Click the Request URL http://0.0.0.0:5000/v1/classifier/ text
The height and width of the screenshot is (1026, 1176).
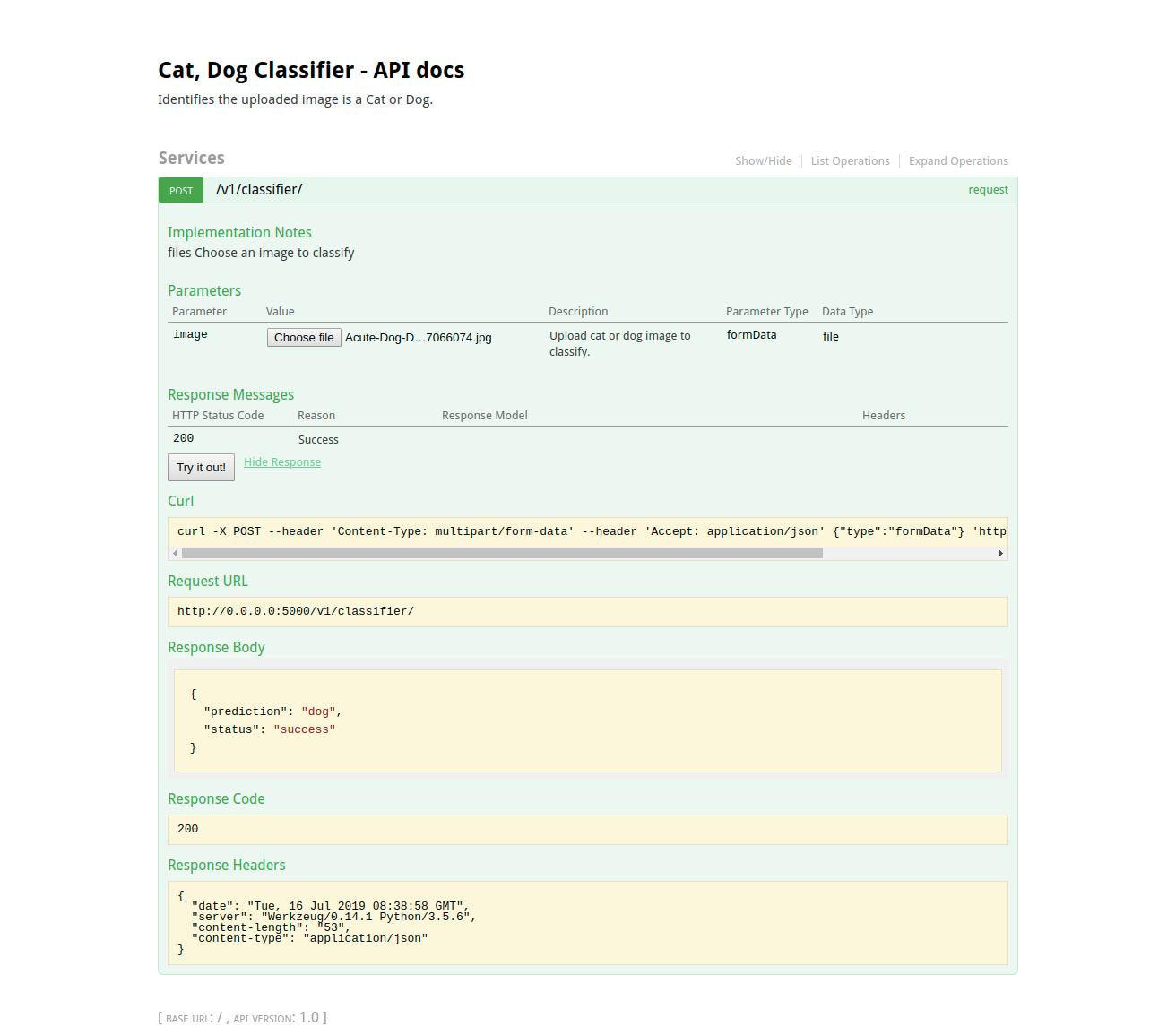point(296,611)
